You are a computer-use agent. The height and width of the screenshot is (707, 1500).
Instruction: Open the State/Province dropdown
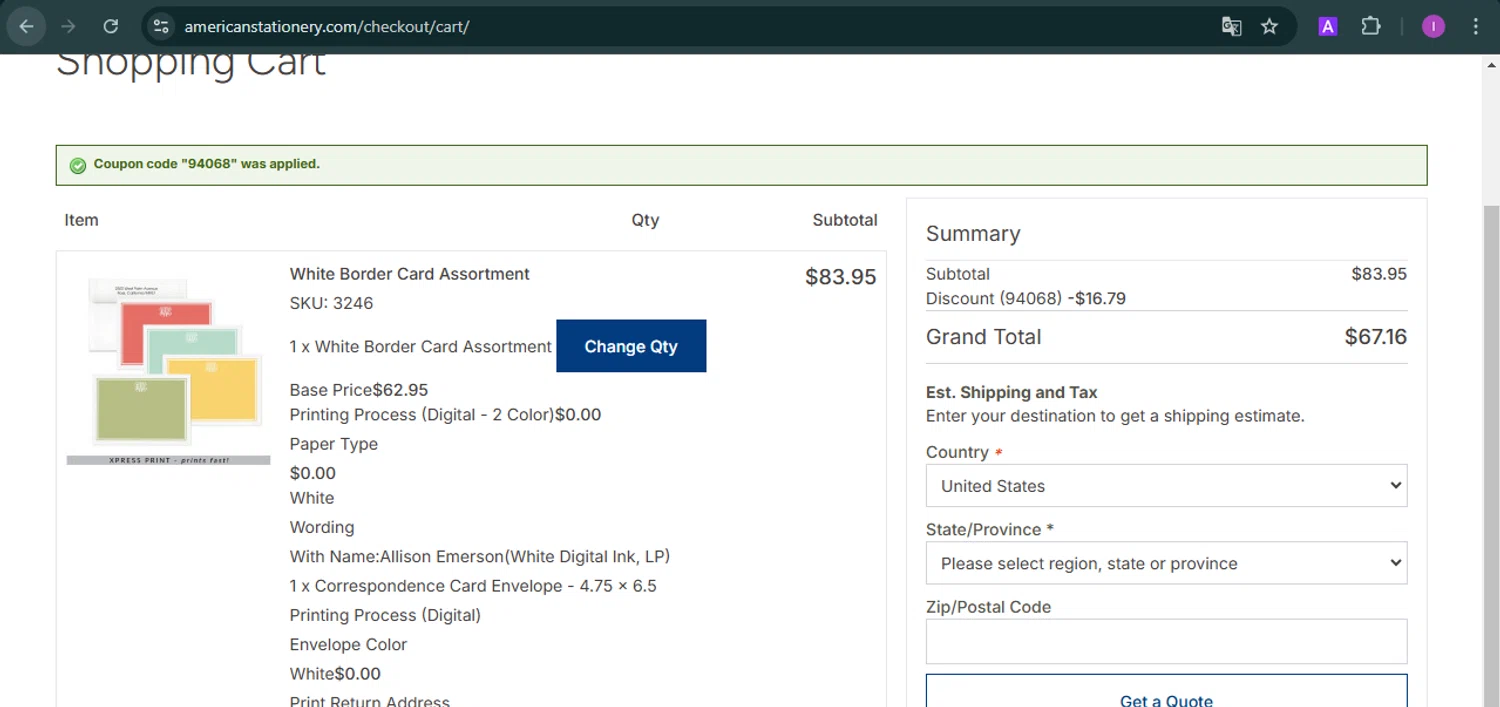pyautogui.click(x=1166, y=563)
